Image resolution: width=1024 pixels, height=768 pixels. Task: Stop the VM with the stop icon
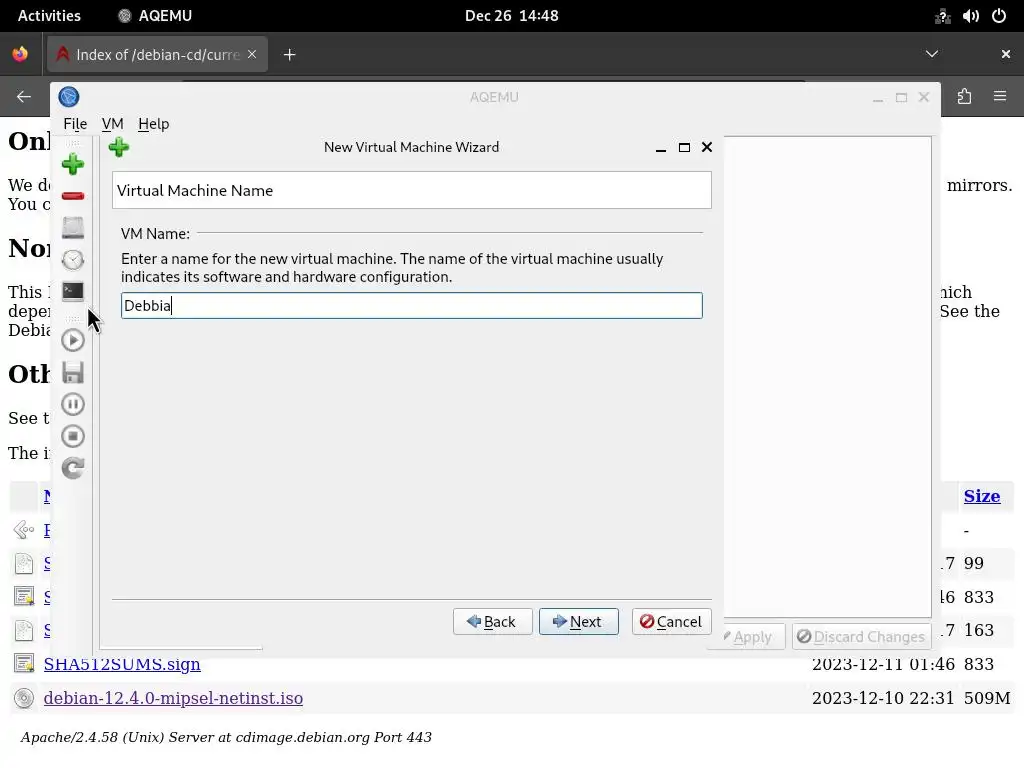click(72, 436)
